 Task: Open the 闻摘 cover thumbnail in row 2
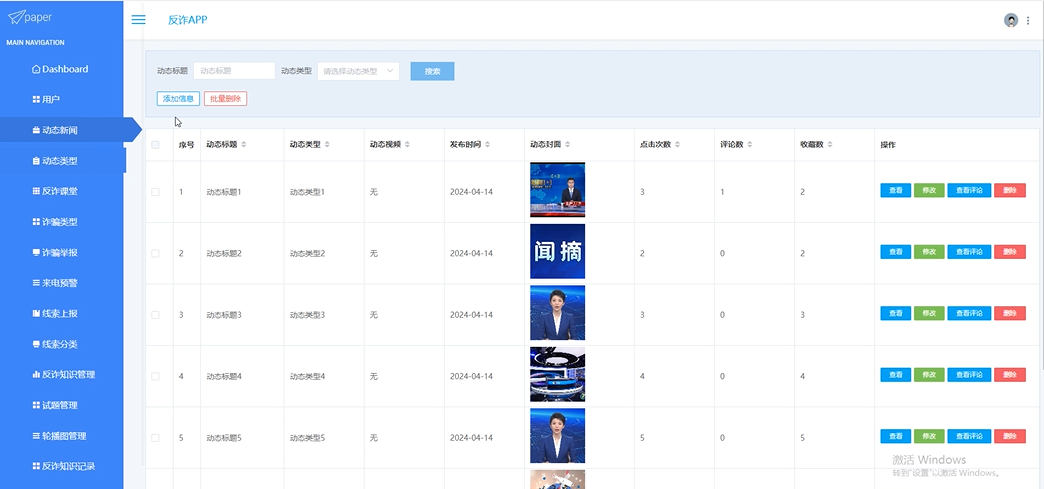pyautogui.click(x=557, y=251)
